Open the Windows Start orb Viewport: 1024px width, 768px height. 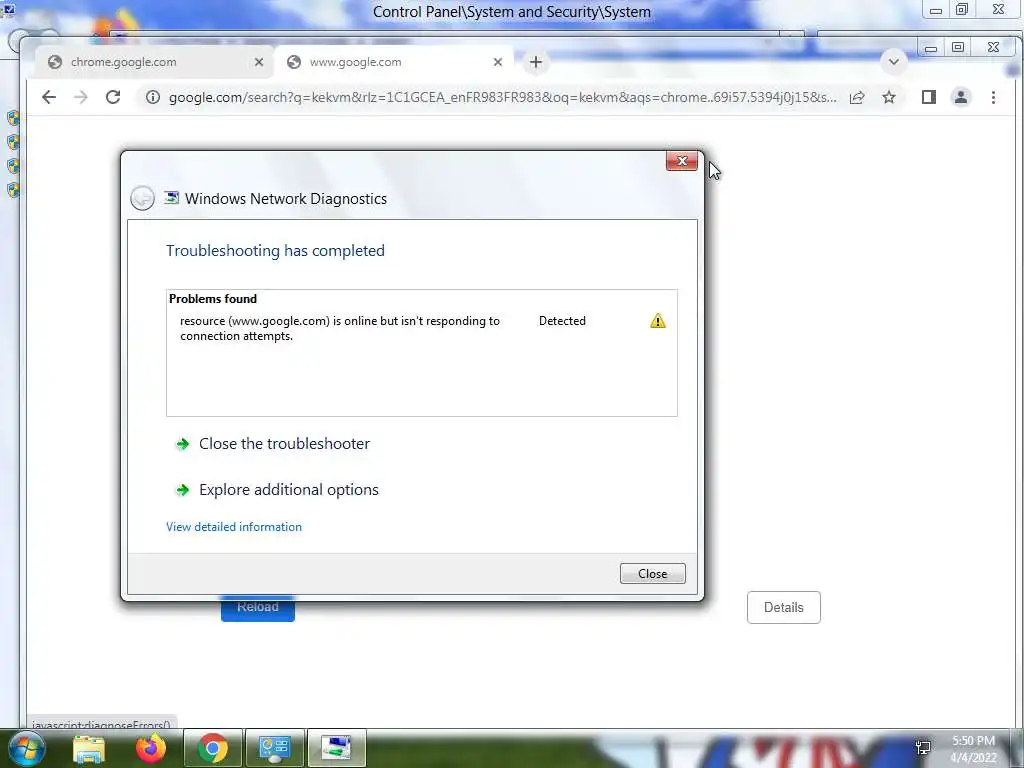26,748
